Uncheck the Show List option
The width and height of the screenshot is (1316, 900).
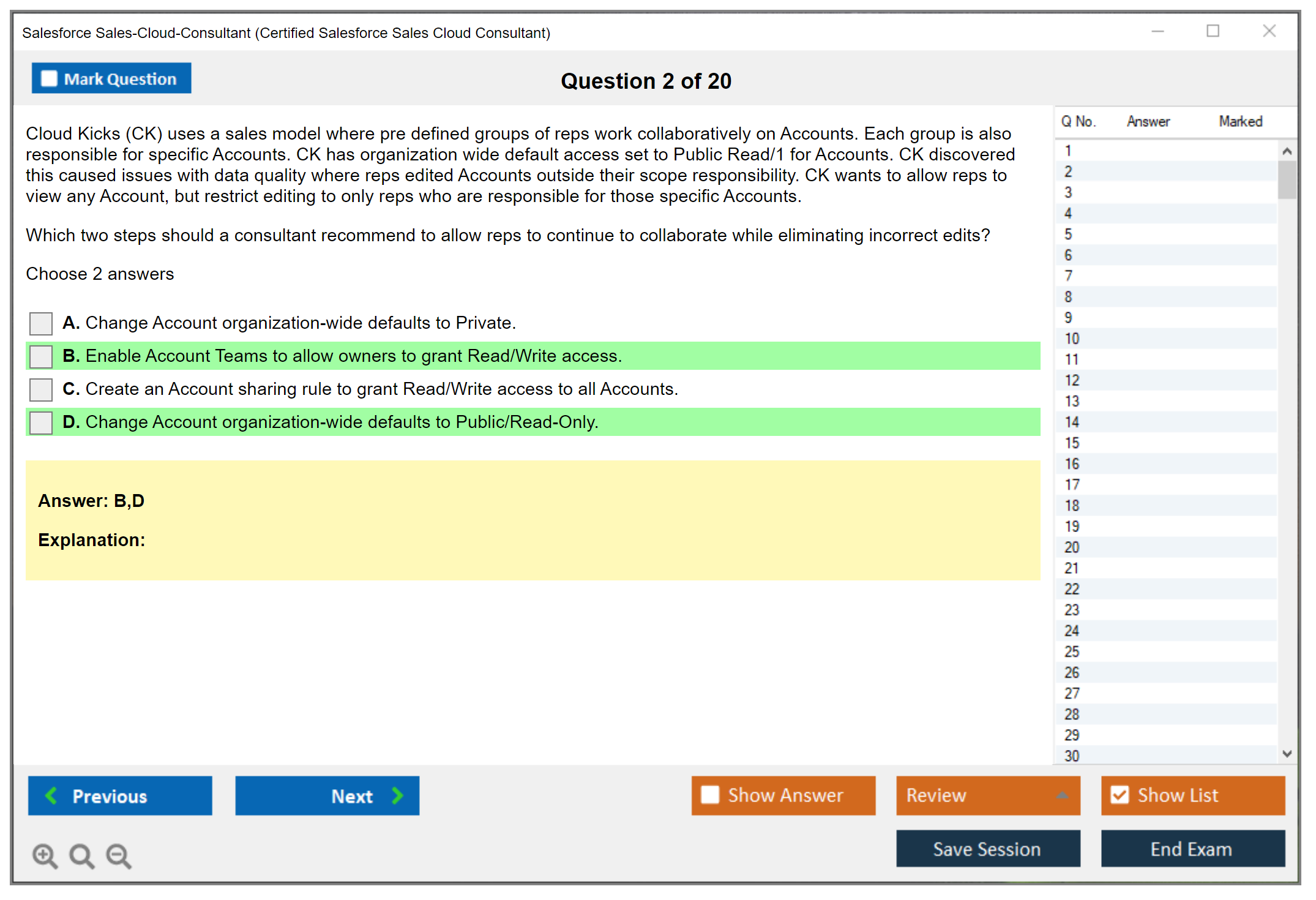1120,795
